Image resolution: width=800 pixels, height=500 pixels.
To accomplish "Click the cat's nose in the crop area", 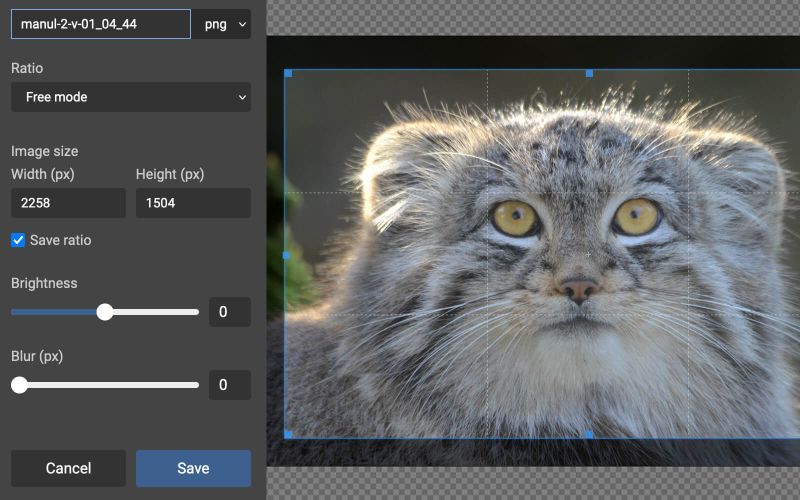I will pyautogui.click(x=579, y=291).
